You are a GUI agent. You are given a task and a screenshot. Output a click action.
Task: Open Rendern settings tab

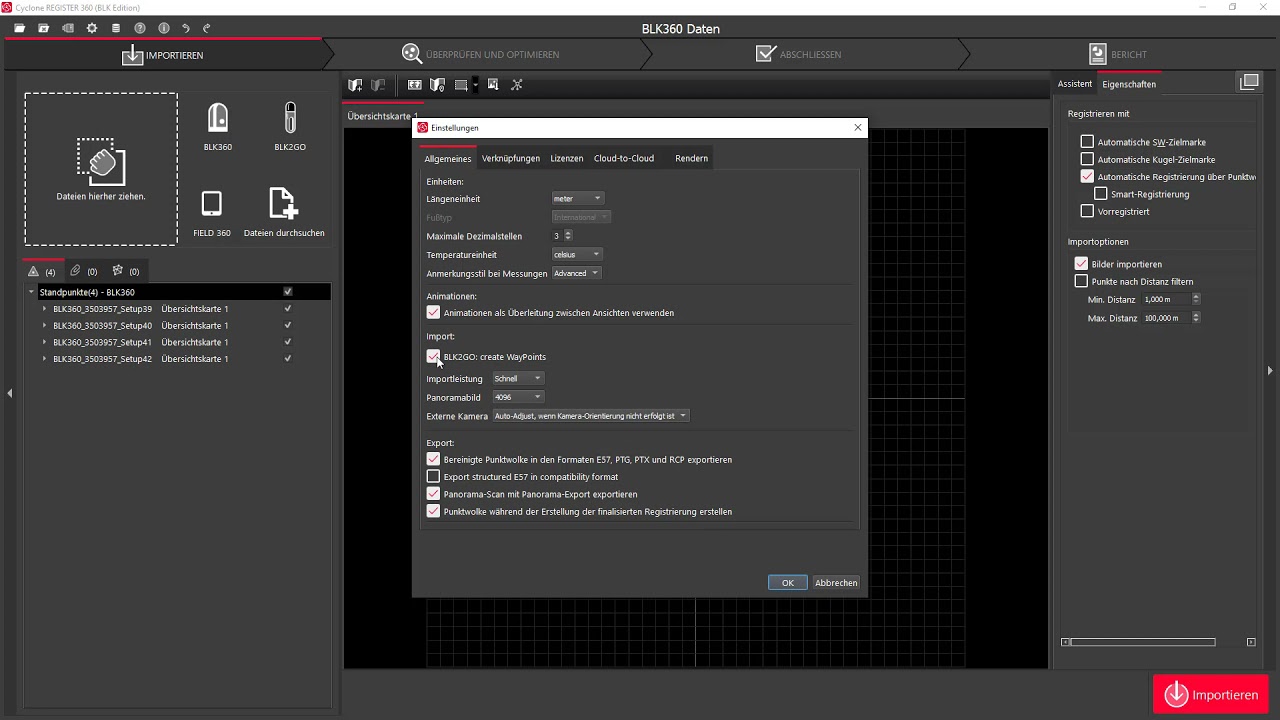691,158
